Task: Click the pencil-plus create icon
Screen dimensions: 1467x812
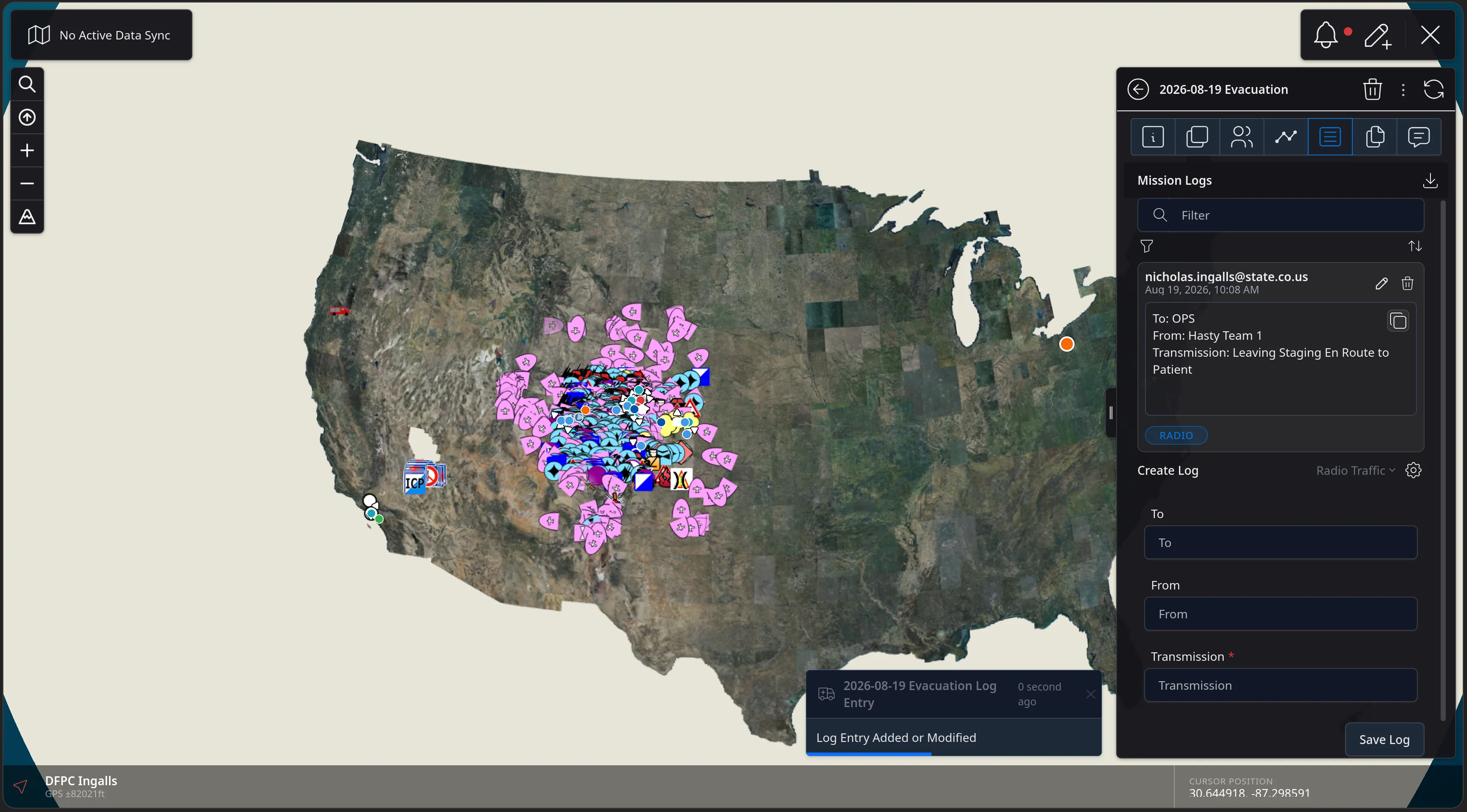Action: pyautogui.click(x=1377, y=35)
